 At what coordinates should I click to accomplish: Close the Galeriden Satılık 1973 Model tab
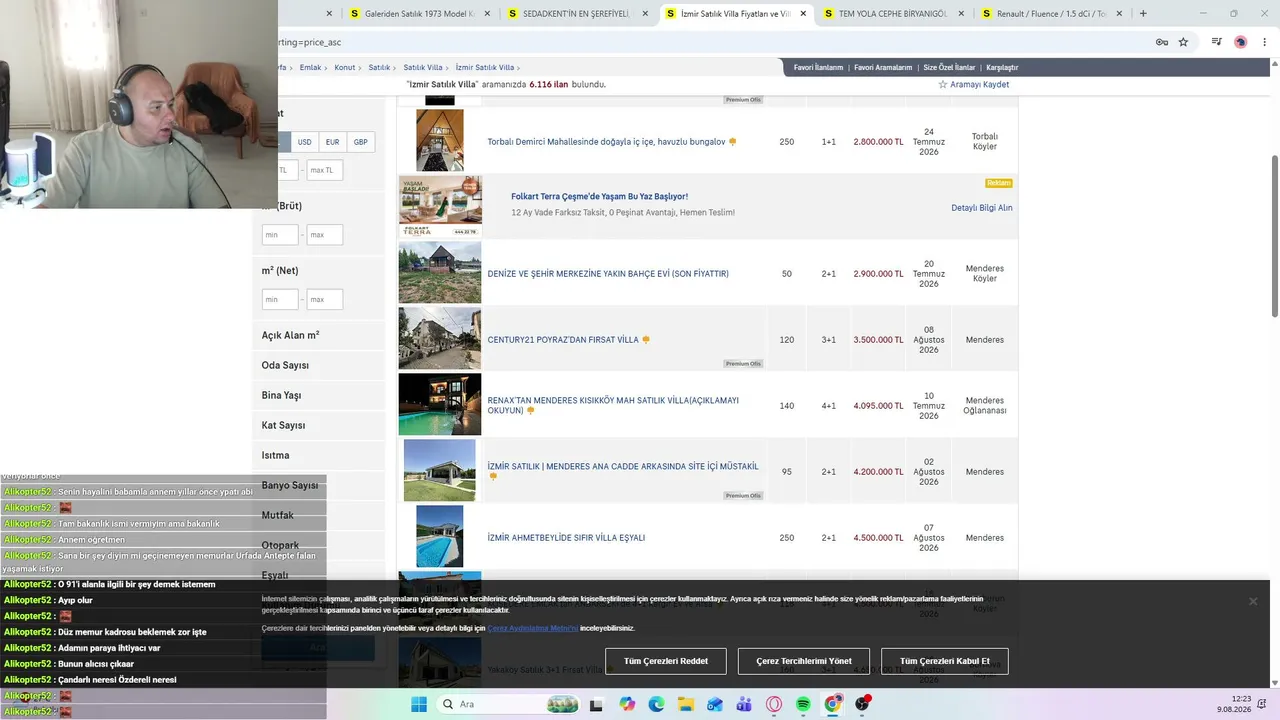[x=486, y=14]
